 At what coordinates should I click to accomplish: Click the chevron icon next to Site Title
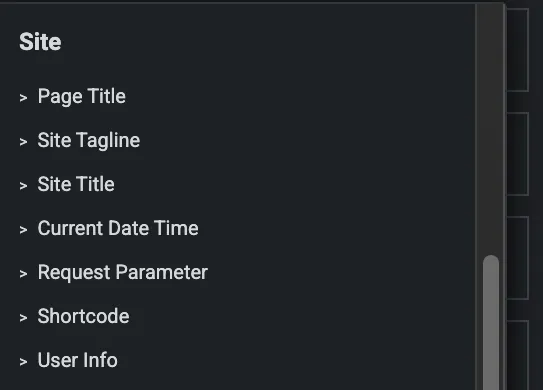[x=23, y=186]
